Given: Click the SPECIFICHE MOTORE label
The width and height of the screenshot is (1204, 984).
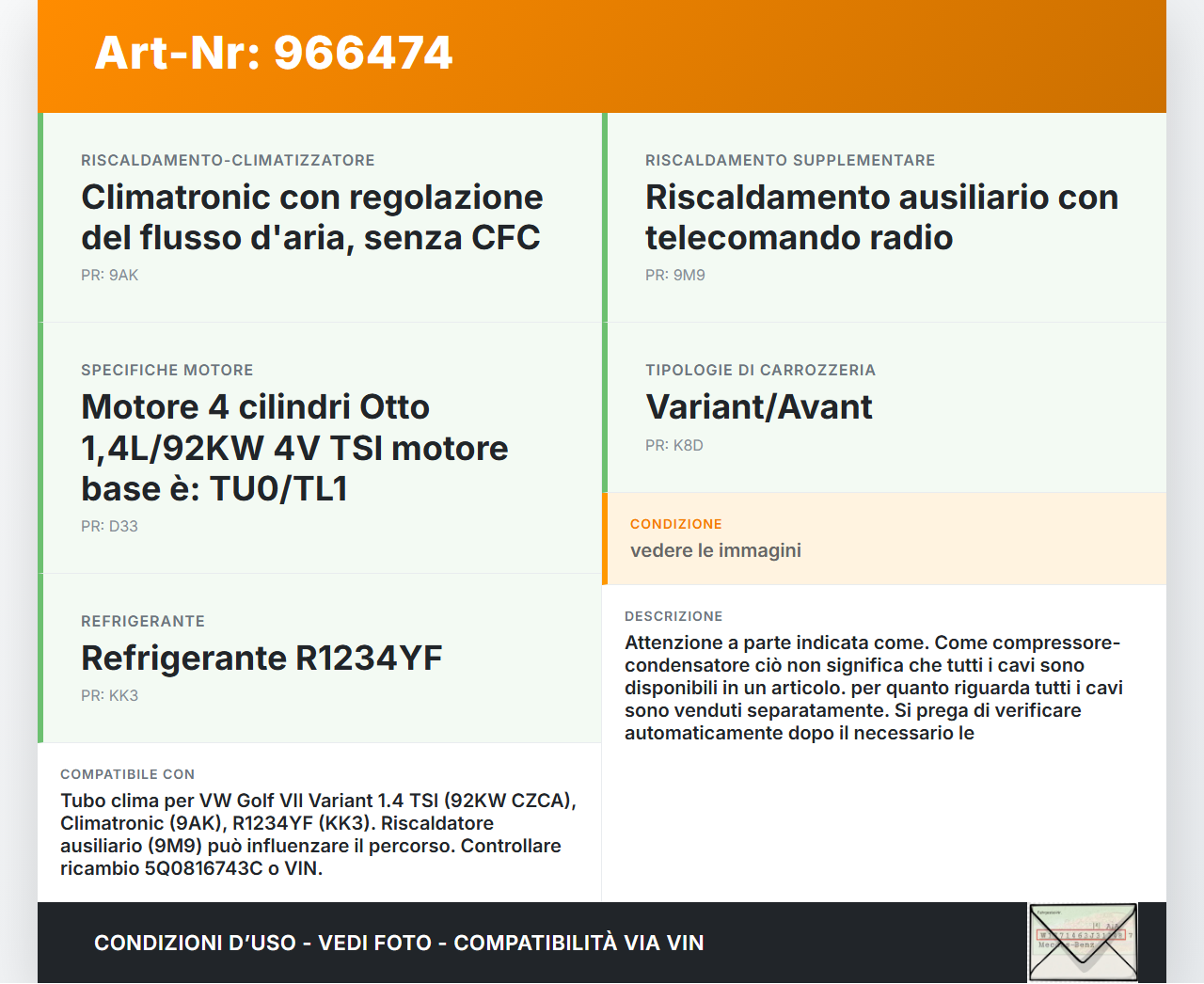Looking at the screenshot, I should [x=167, y=370].
